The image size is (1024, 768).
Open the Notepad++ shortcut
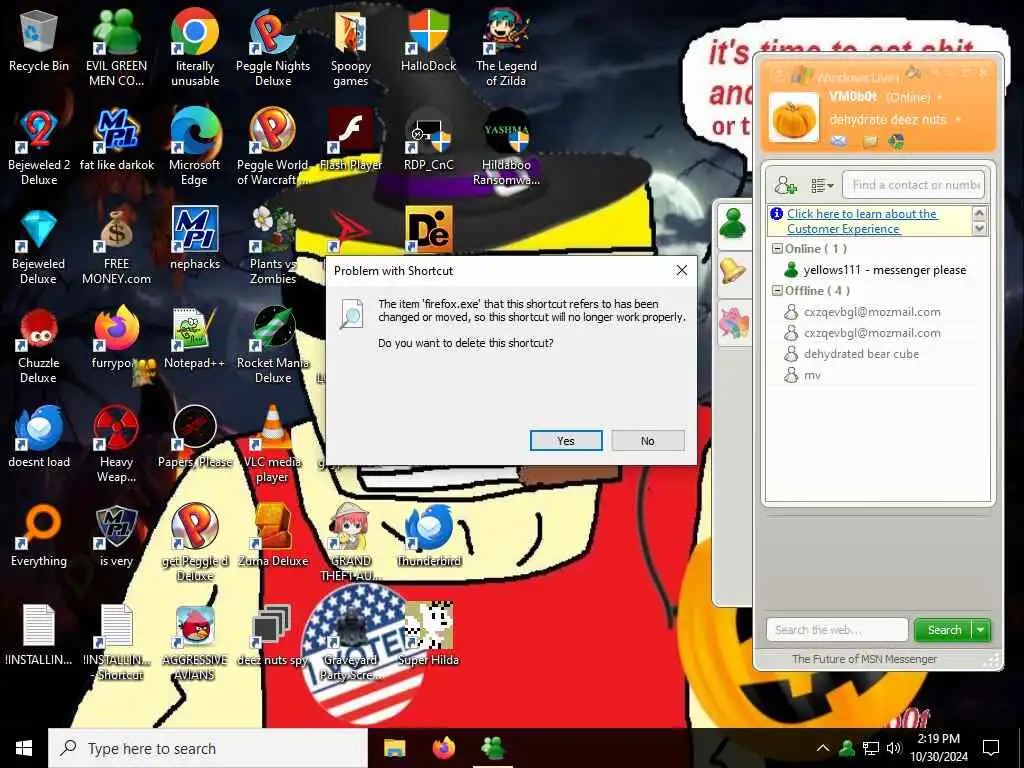click(195, 339)
